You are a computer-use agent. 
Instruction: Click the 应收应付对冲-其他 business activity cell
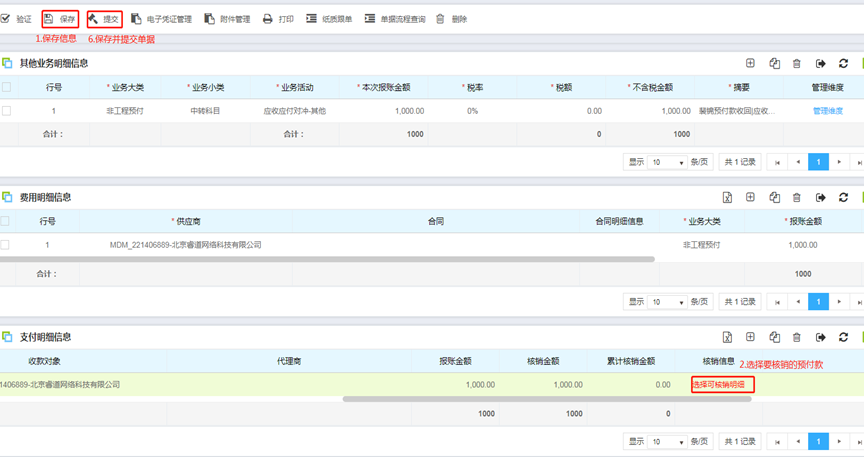click(x=295, y=111)
